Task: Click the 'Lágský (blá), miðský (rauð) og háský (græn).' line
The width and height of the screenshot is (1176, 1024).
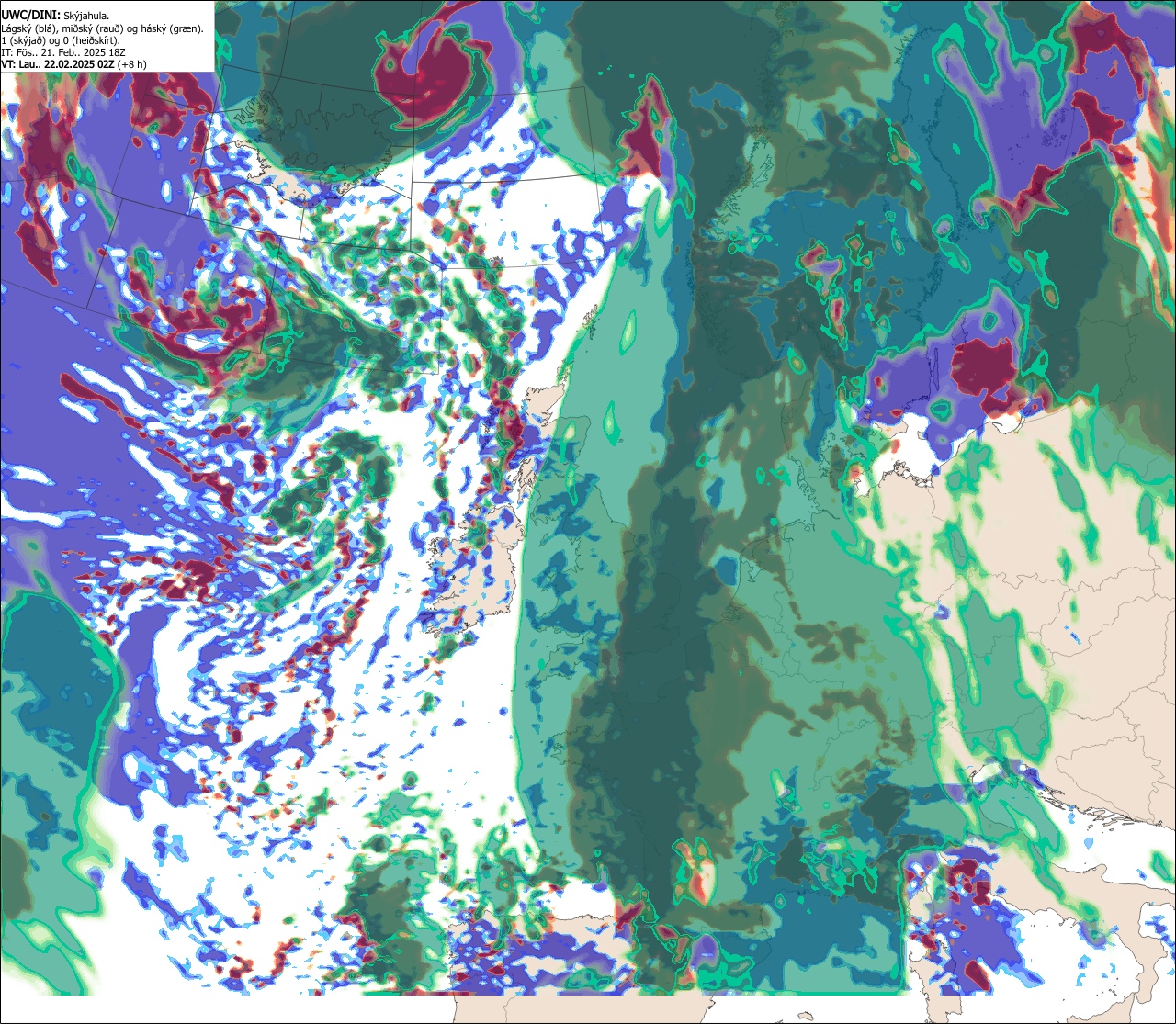Action: point(103,28)
